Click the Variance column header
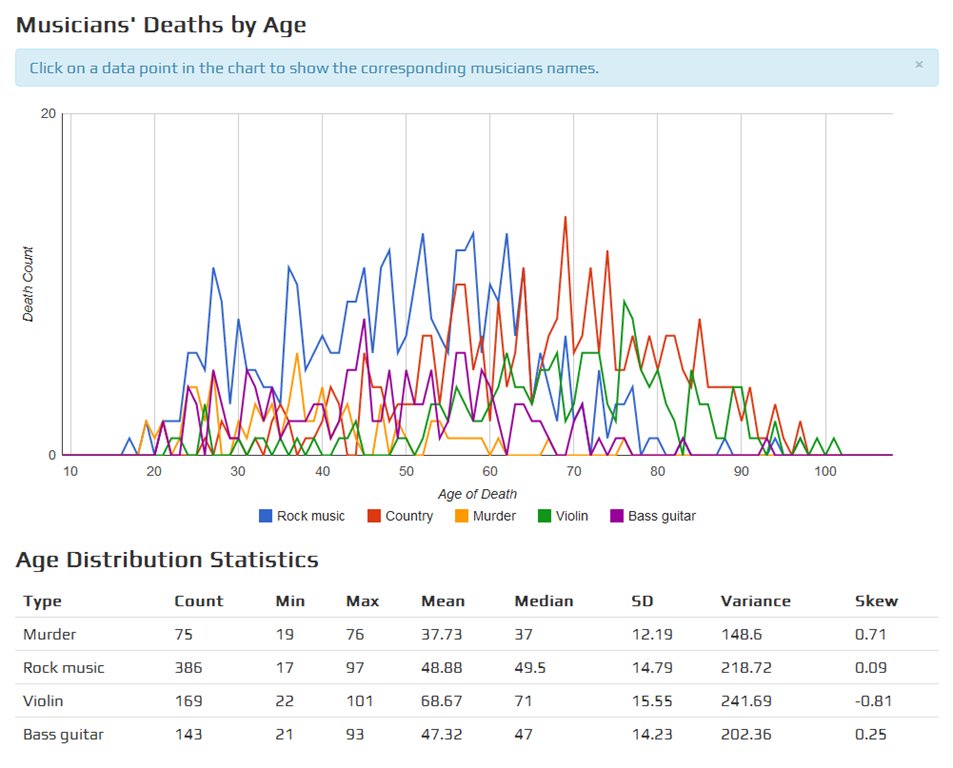953x768 pixels. (x=755, y=601)
